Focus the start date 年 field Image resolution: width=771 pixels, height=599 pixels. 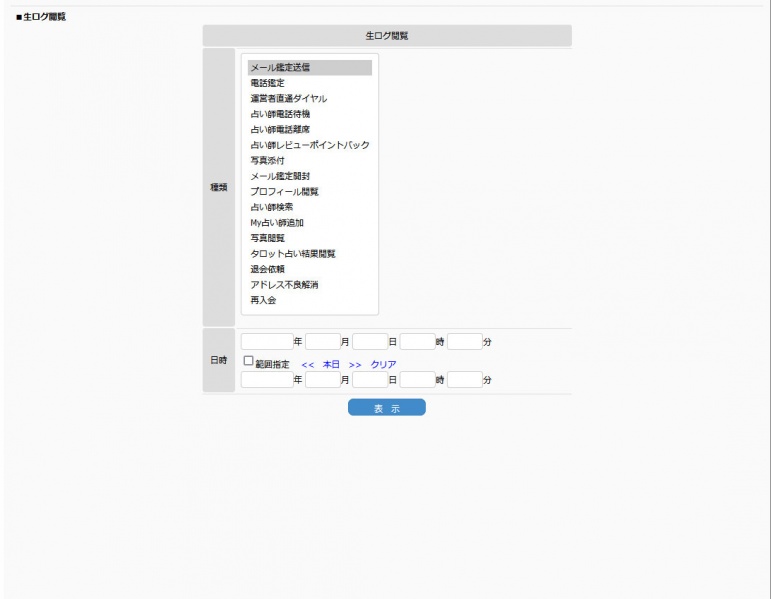(x=266, y=342)
